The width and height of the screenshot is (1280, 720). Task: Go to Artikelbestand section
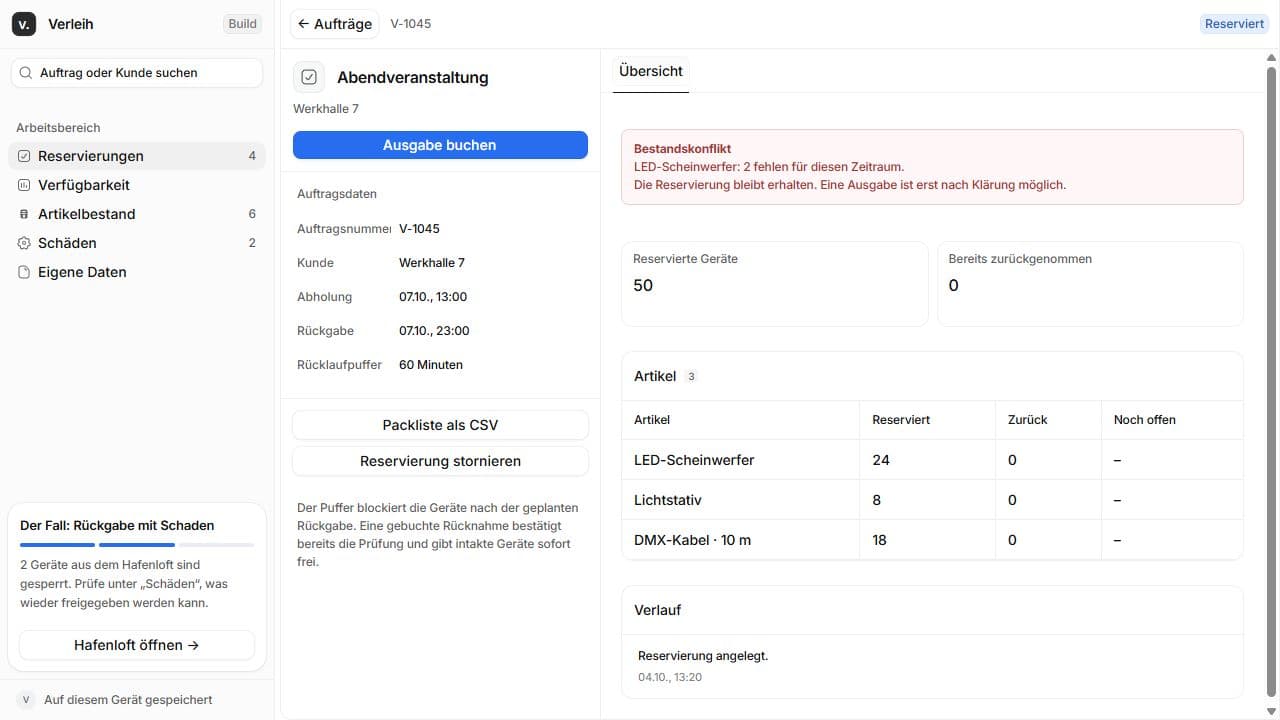[x=137, y=214]
